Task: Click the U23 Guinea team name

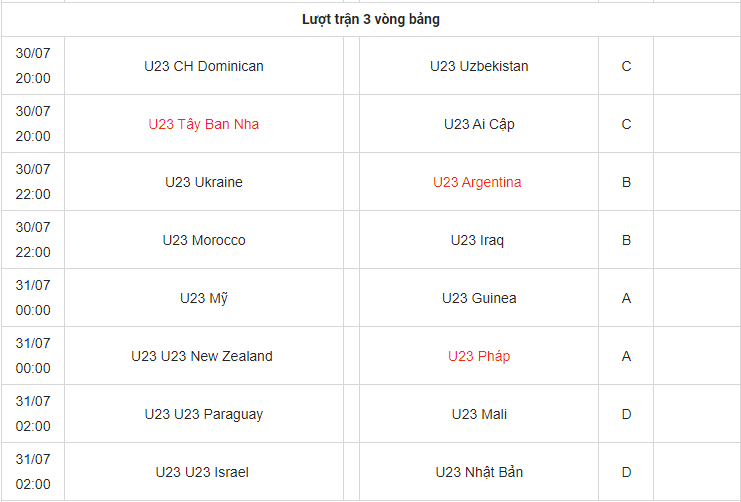Action: 479,298
